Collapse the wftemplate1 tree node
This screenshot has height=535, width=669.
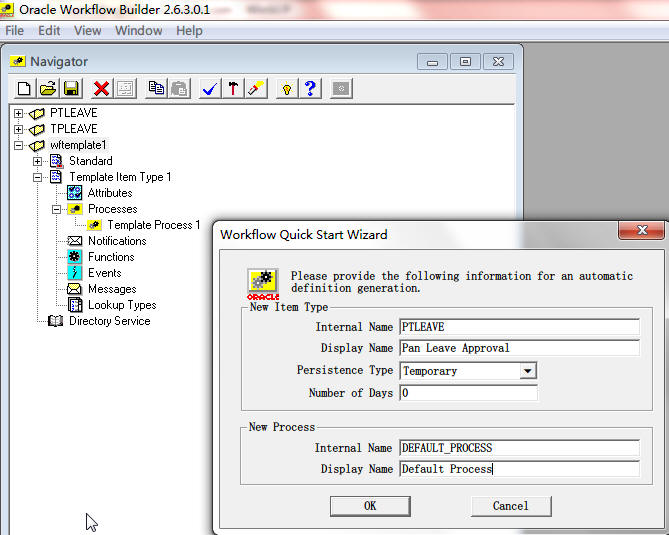pyautogui.click(x=18, y=145)
